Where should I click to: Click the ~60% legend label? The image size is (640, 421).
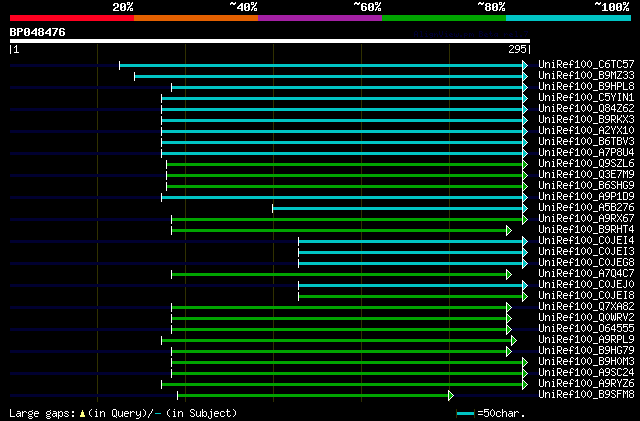coord(367,7)
